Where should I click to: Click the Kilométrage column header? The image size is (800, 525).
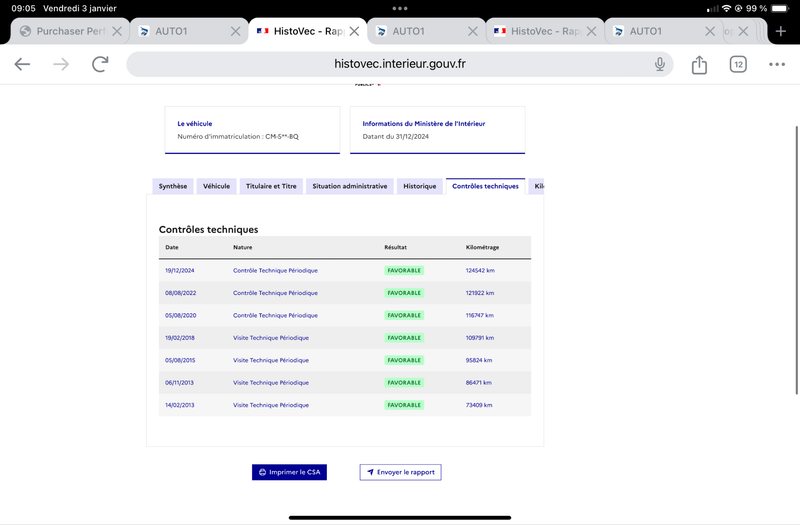(x=482, y=247)
